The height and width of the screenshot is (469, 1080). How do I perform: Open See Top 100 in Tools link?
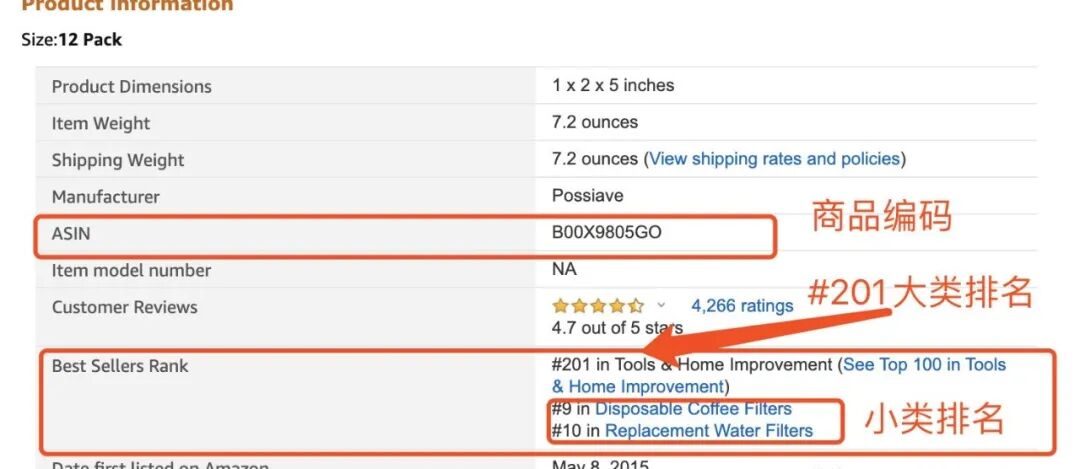click(924, 365)
